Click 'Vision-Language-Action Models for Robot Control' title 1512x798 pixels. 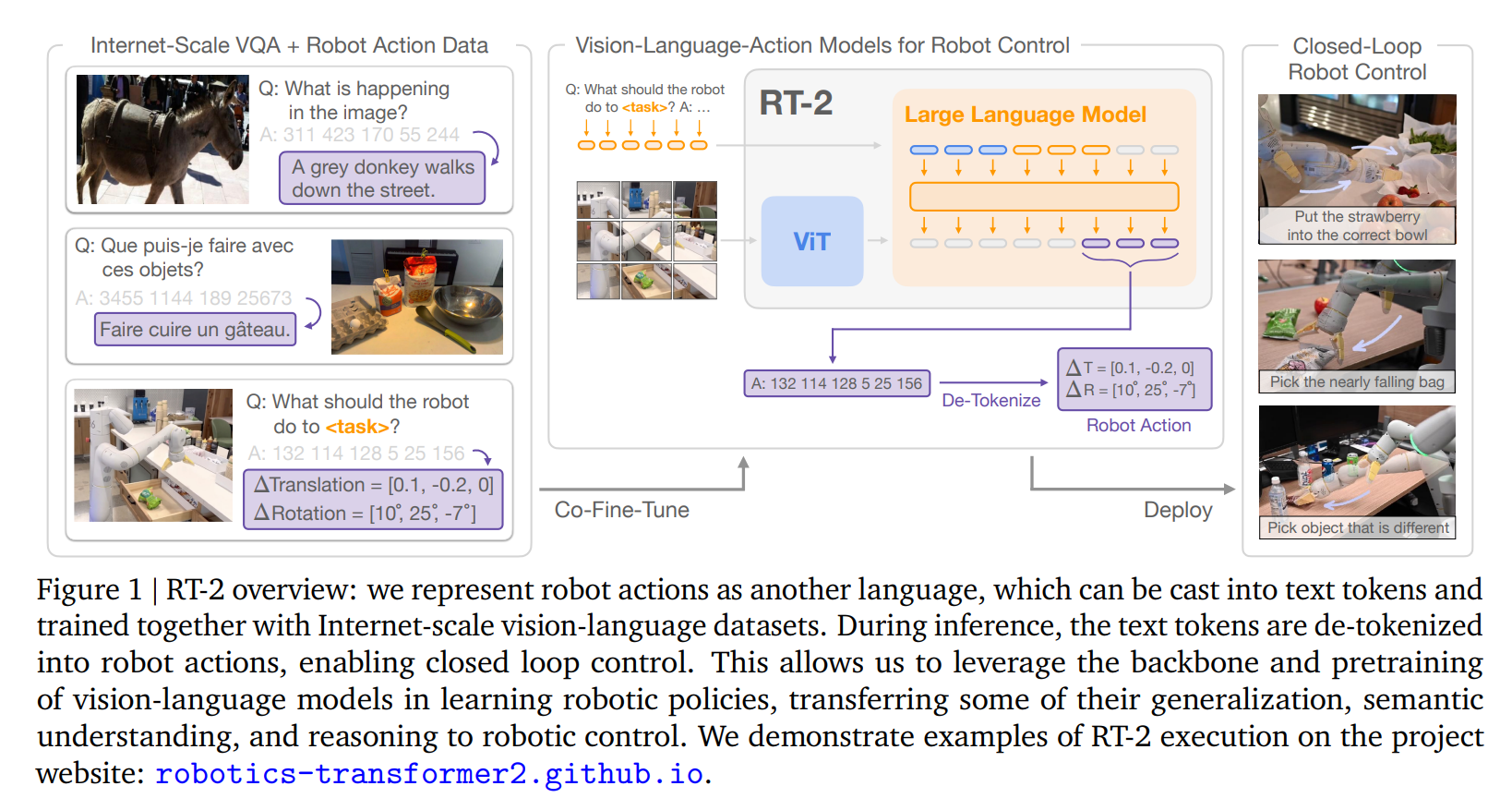(822, 45)
